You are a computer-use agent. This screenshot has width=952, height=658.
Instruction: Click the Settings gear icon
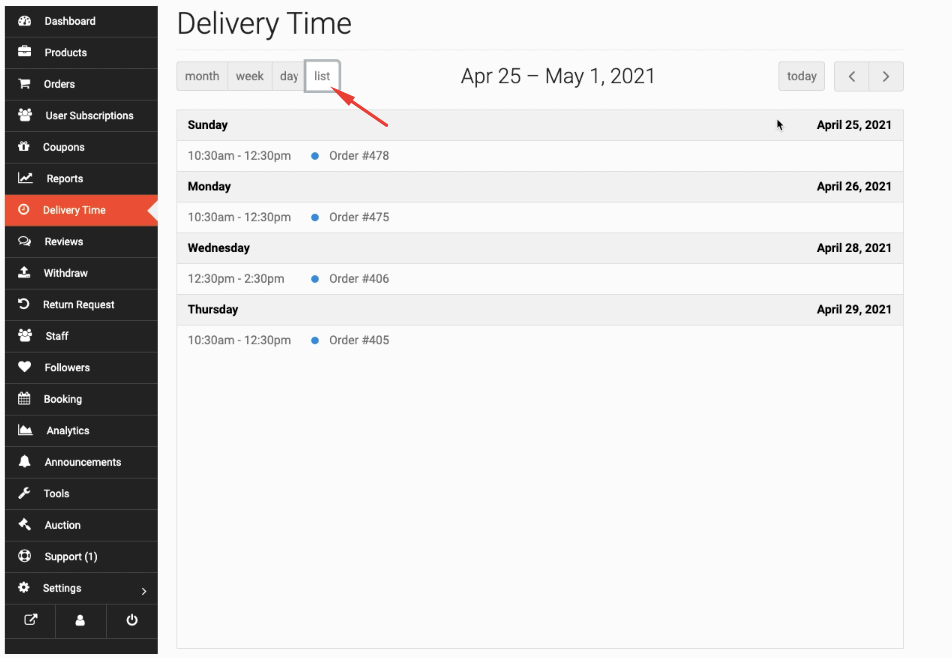click(24, 588)
